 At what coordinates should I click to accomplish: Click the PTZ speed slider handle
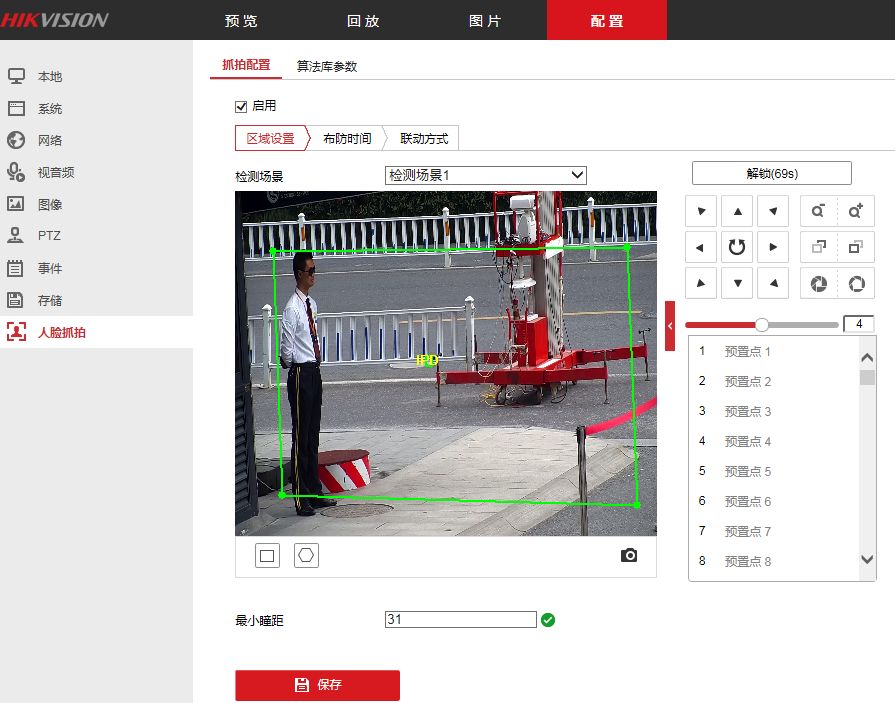pos(762,325)
